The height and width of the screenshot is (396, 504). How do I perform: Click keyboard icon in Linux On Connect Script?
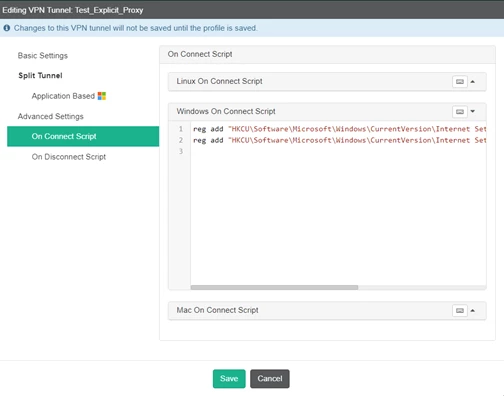pyautogui.click(x=460, y=82)
